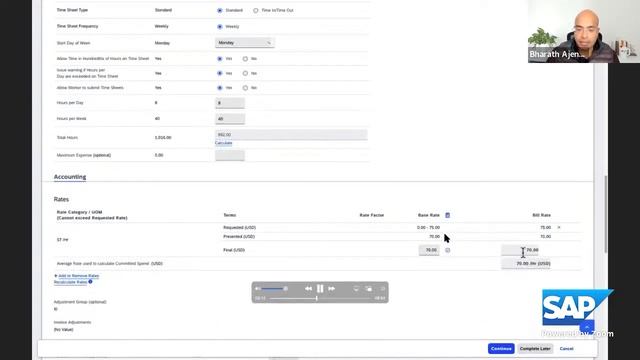Click the Rate Factor column header
Screen dimensions: 640x360
point(371,215)
